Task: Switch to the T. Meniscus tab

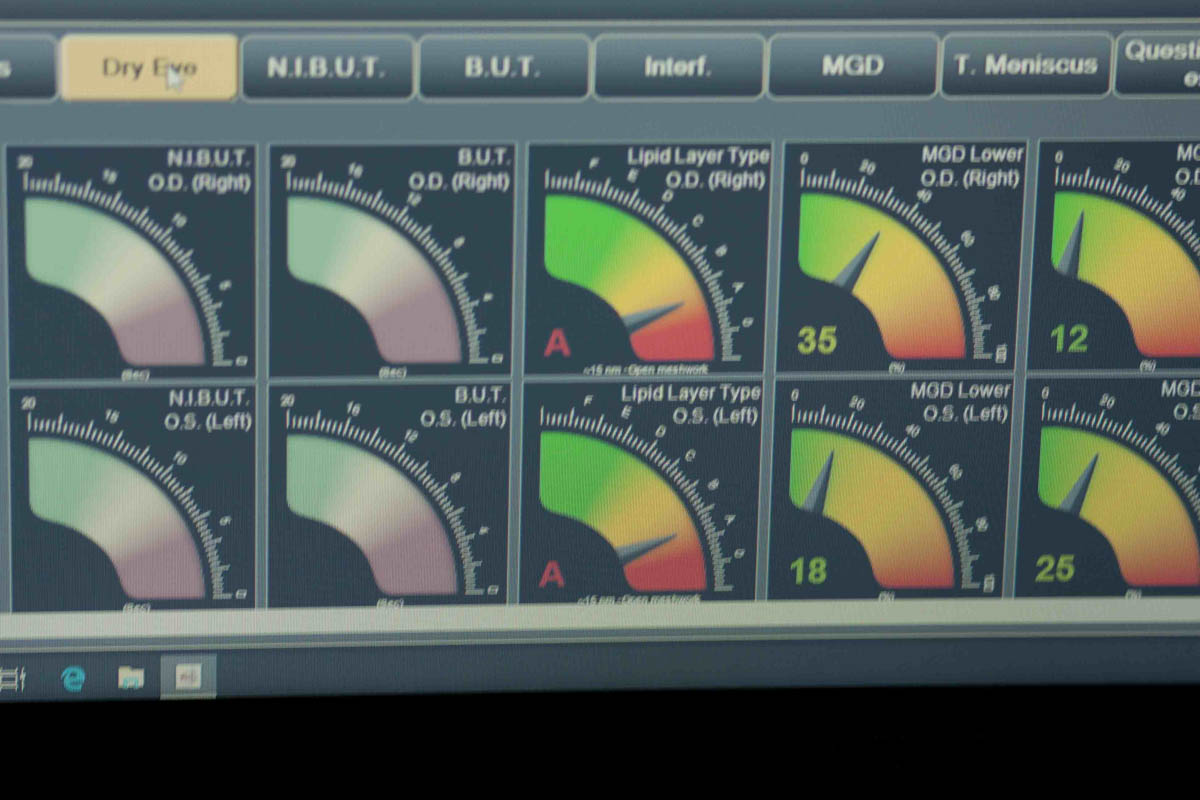Action: (1026, 66)
